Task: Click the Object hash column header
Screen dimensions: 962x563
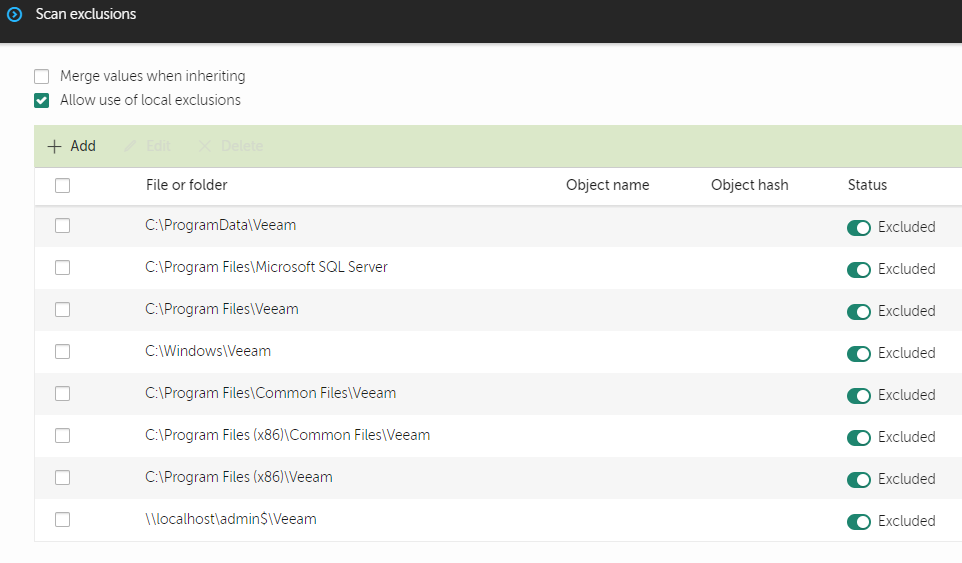Action: coord(749,185)
